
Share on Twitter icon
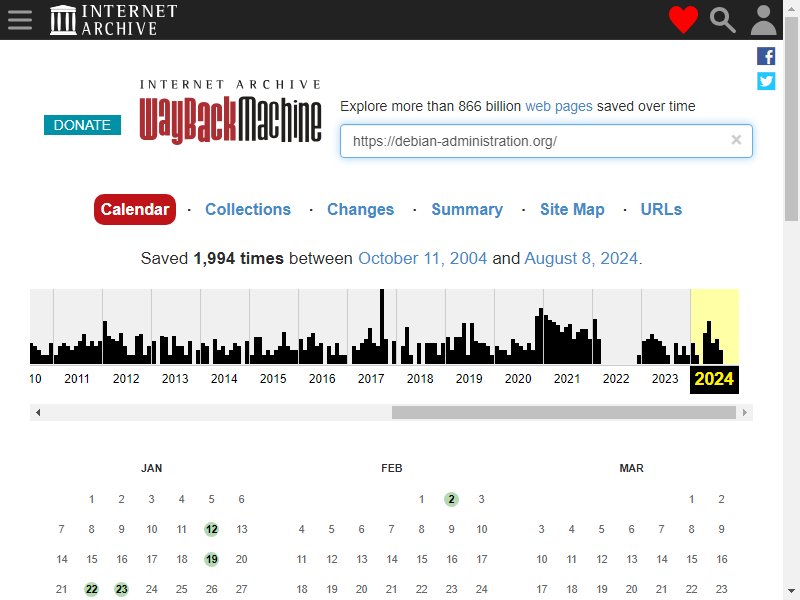766,81
